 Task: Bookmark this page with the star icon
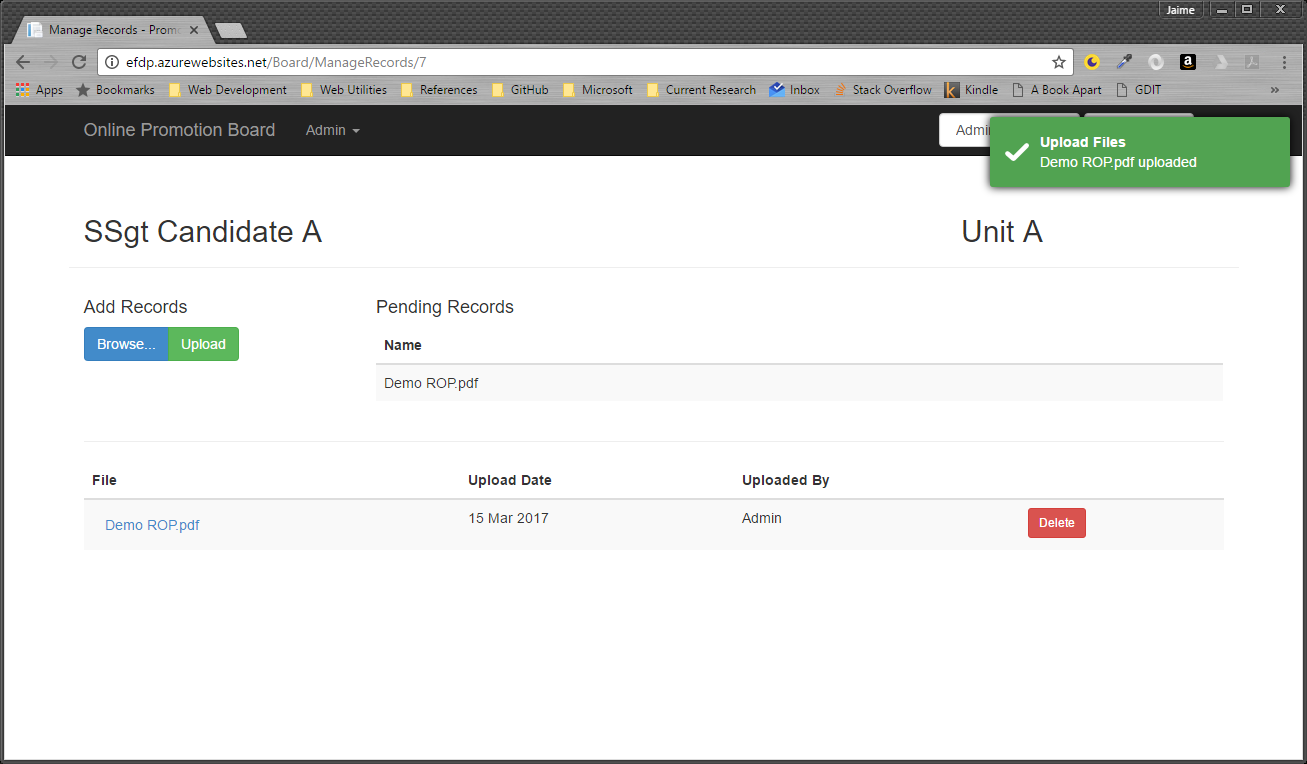pyautogui.click(x=1059, y=62)
